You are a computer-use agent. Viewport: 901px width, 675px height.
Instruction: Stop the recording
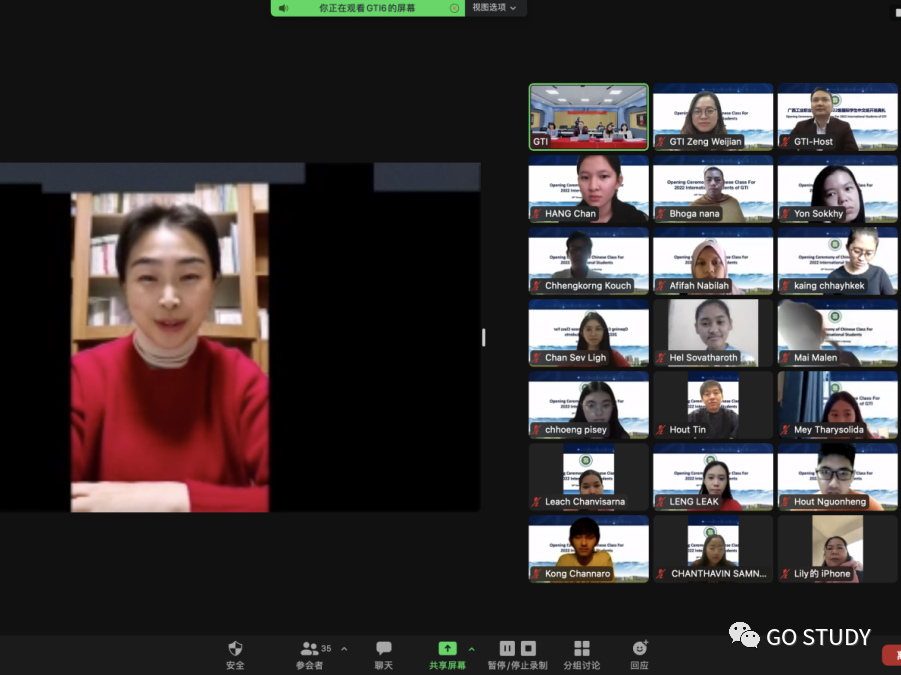(529, 648)
